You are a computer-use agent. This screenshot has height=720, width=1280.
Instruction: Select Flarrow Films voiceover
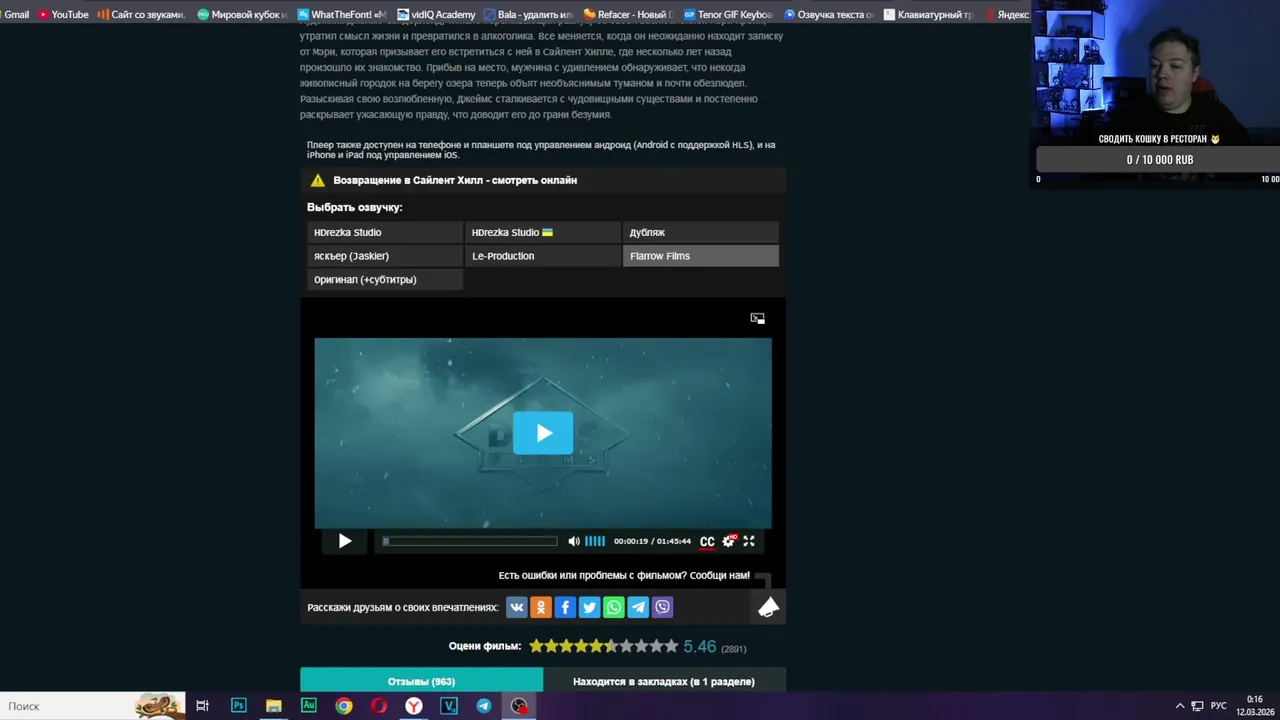(700, 256)
